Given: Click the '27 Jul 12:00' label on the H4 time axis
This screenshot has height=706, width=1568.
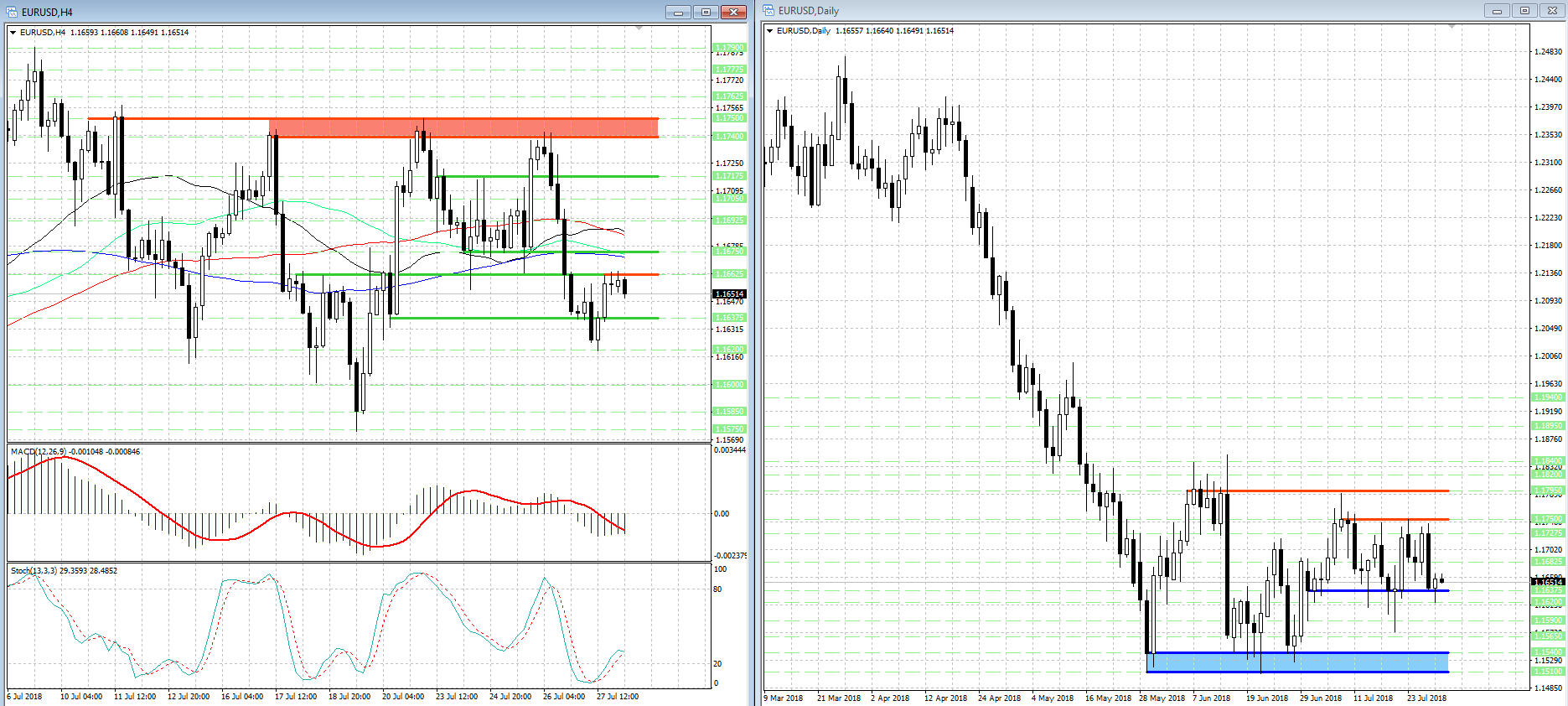Looking at the screenshot, I should [x=618, y=697].
